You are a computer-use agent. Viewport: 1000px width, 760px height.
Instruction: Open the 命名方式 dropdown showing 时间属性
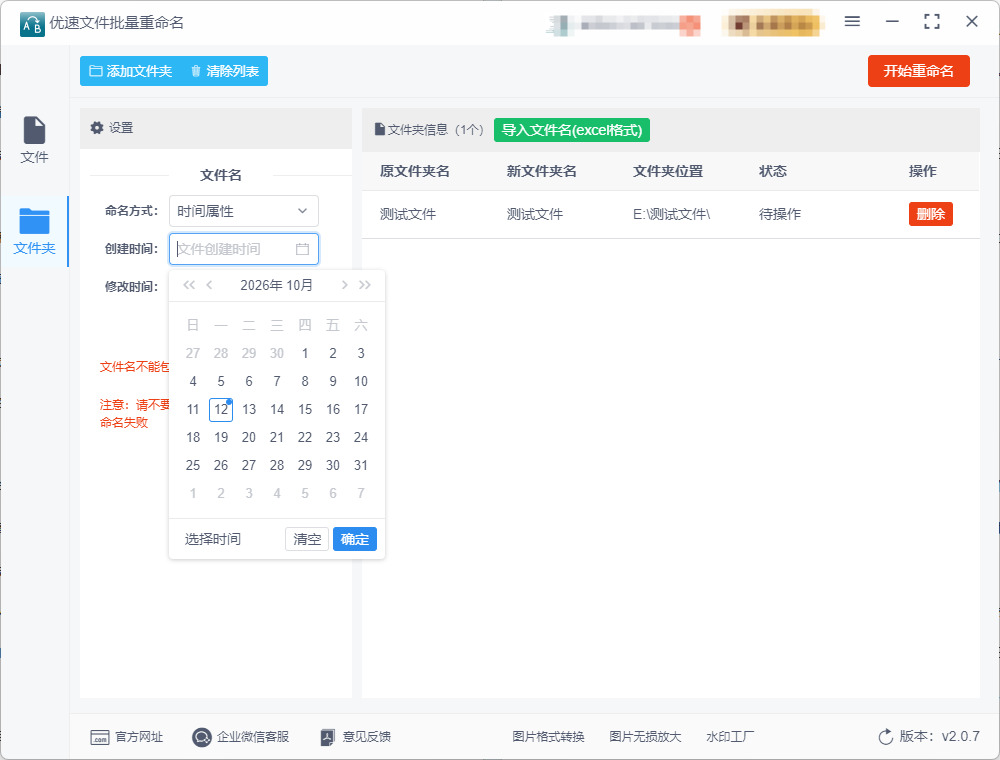(244, 211)
